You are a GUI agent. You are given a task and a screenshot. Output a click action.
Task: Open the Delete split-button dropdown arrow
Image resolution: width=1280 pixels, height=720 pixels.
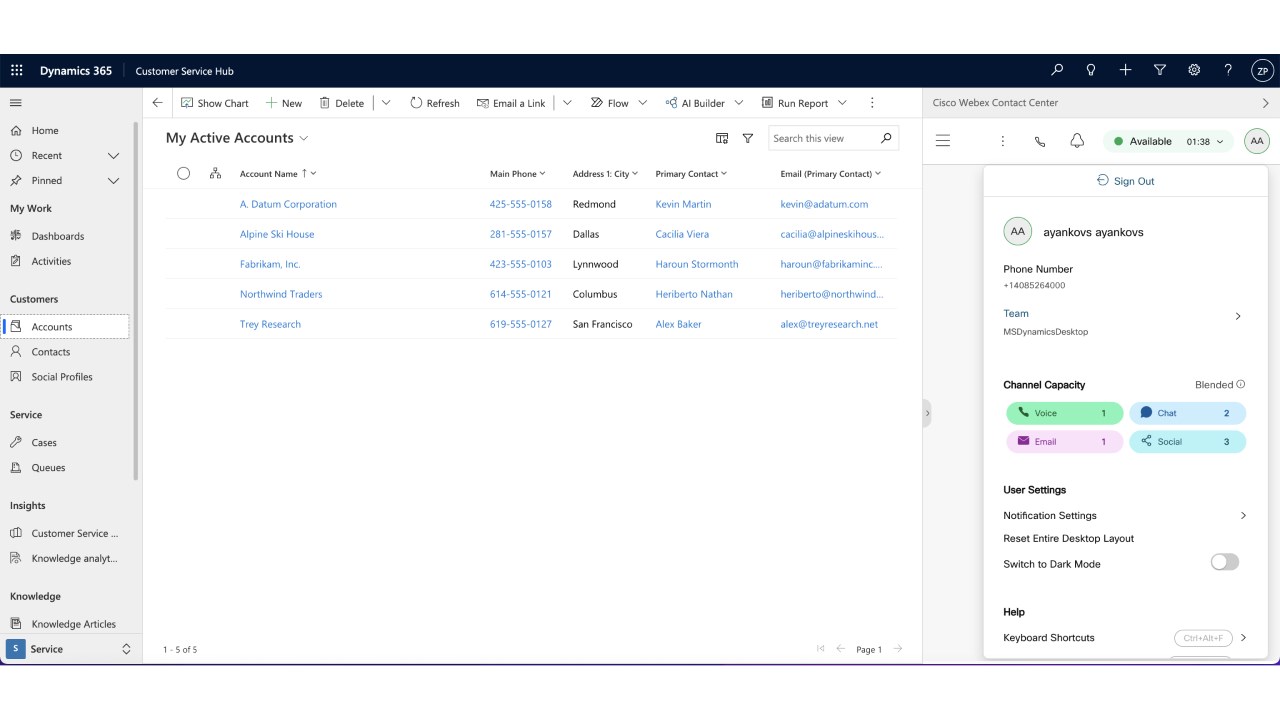[386, 103]
